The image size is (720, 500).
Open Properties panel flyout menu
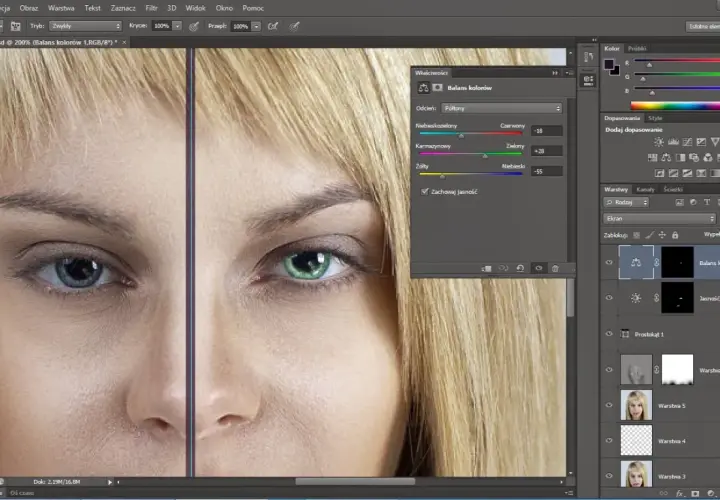pyautogui.click(x=569, y=73)
